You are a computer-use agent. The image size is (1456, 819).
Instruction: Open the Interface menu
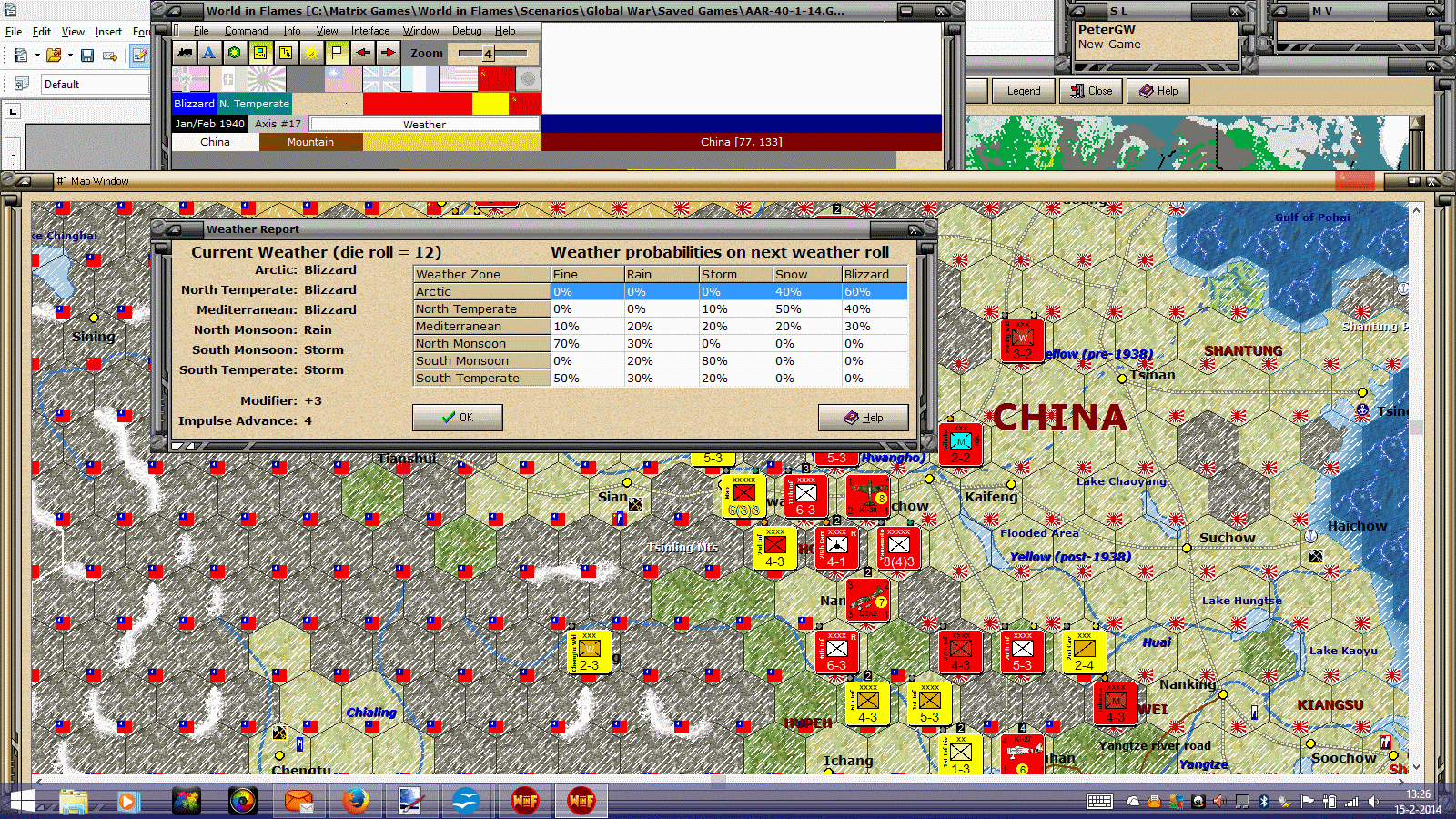point(370,31)
